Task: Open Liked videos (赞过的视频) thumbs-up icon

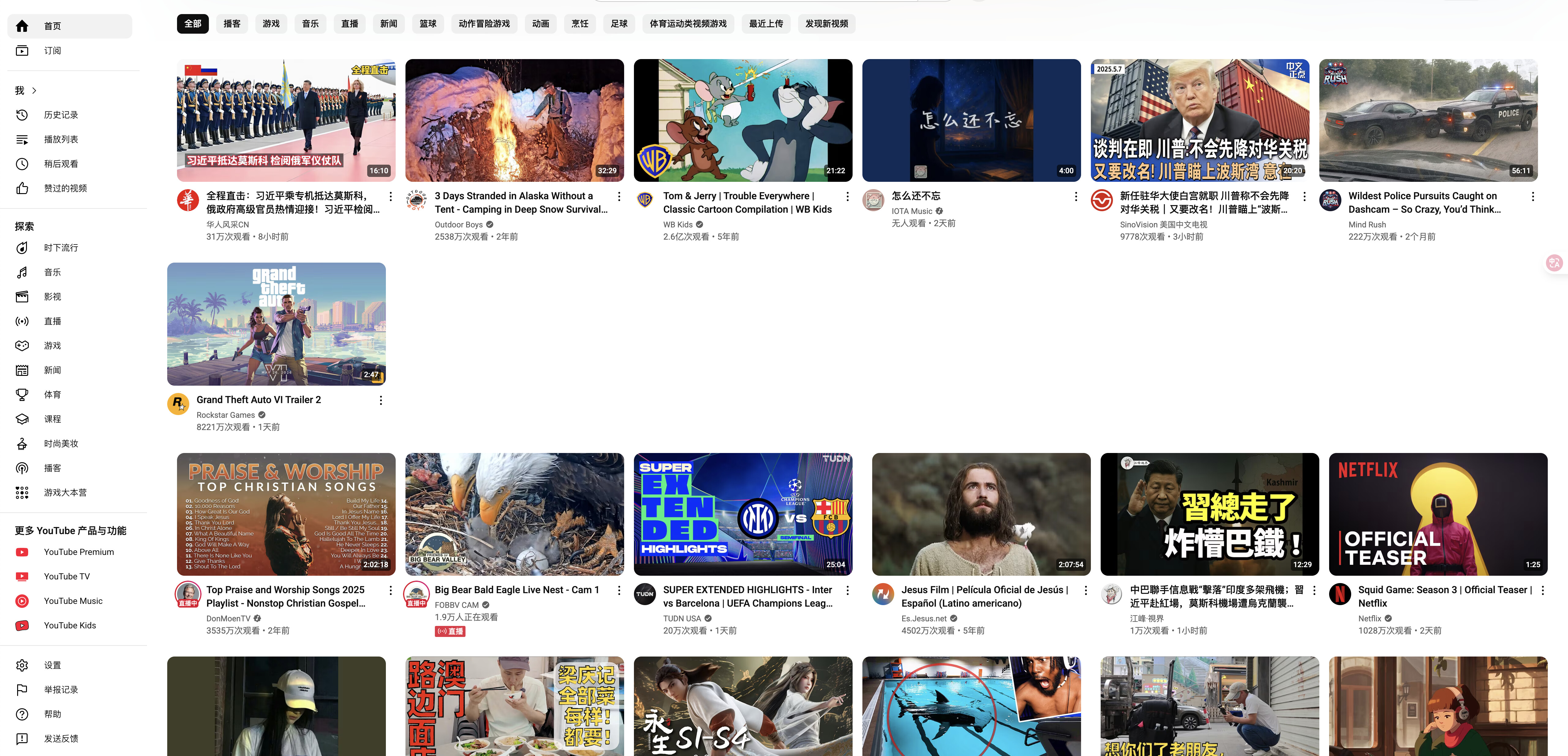Action: [22, 188]
